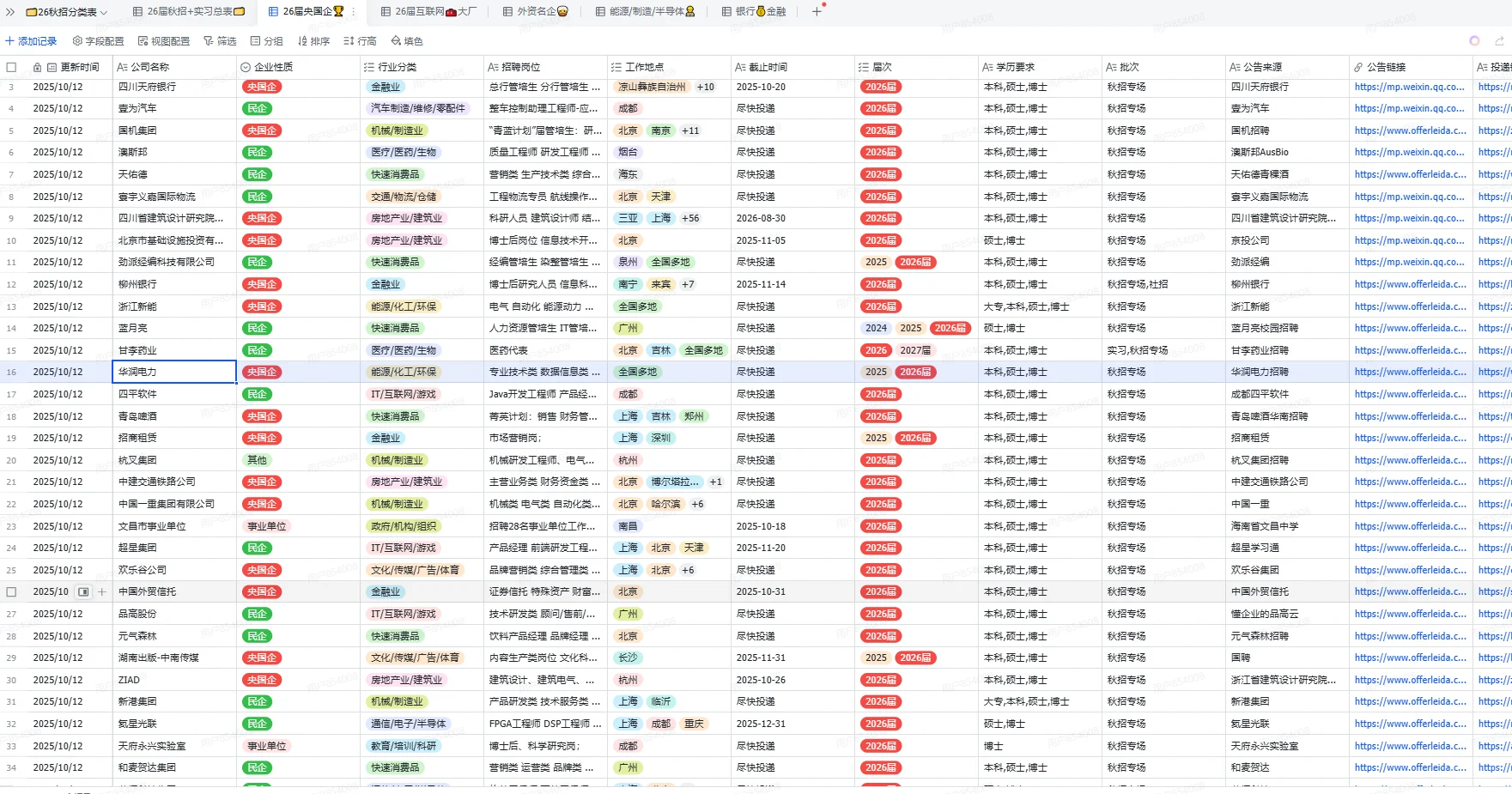This screenshot has height=794, width=1512.
Task: Select the 公告来源 column header
Action: [1288, 67]
